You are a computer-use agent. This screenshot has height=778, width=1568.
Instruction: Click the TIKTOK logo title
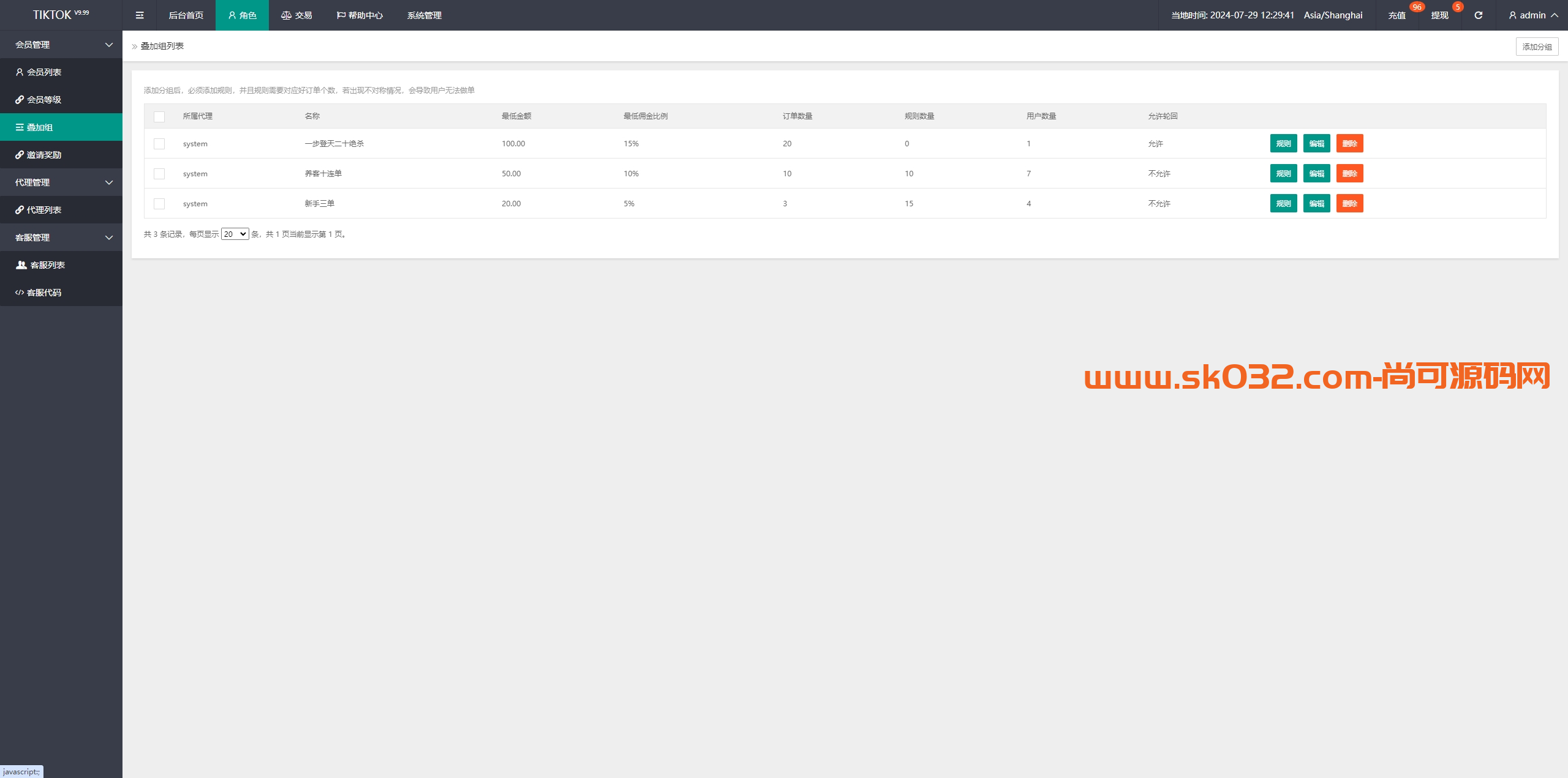click(61, 15)
